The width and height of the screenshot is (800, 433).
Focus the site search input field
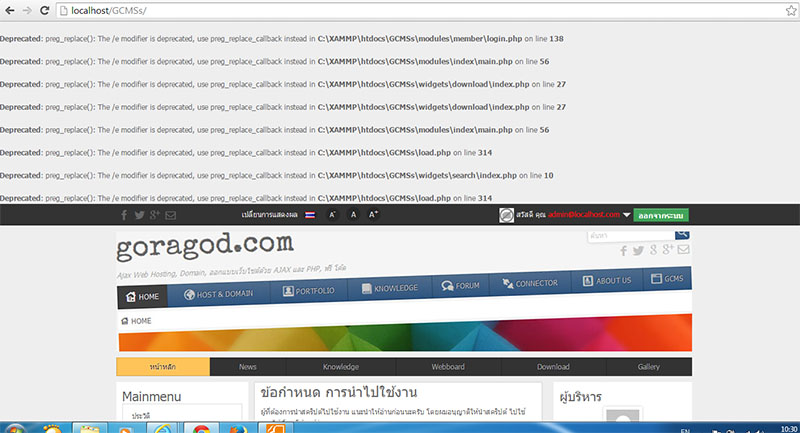coord(631,236)
